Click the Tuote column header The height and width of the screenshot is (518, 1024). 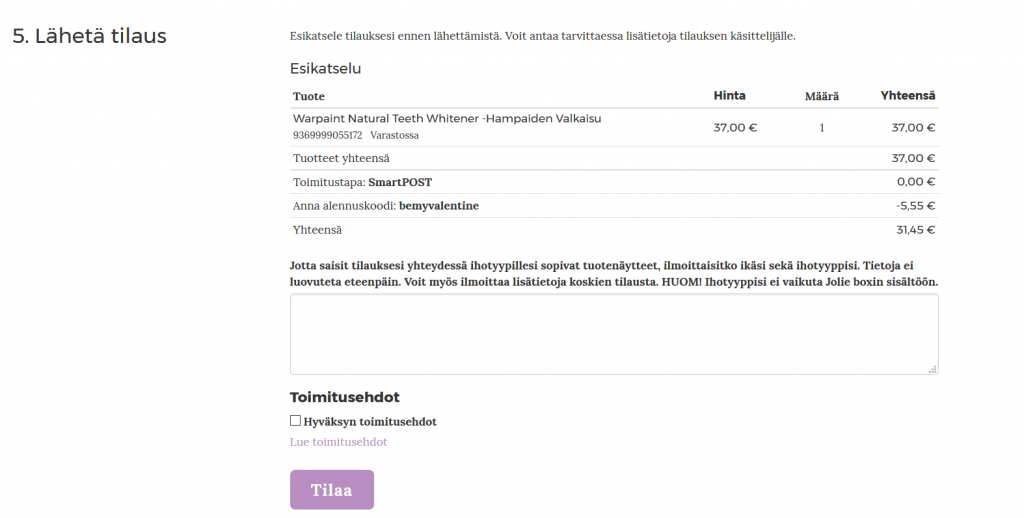tap(308, 96)
